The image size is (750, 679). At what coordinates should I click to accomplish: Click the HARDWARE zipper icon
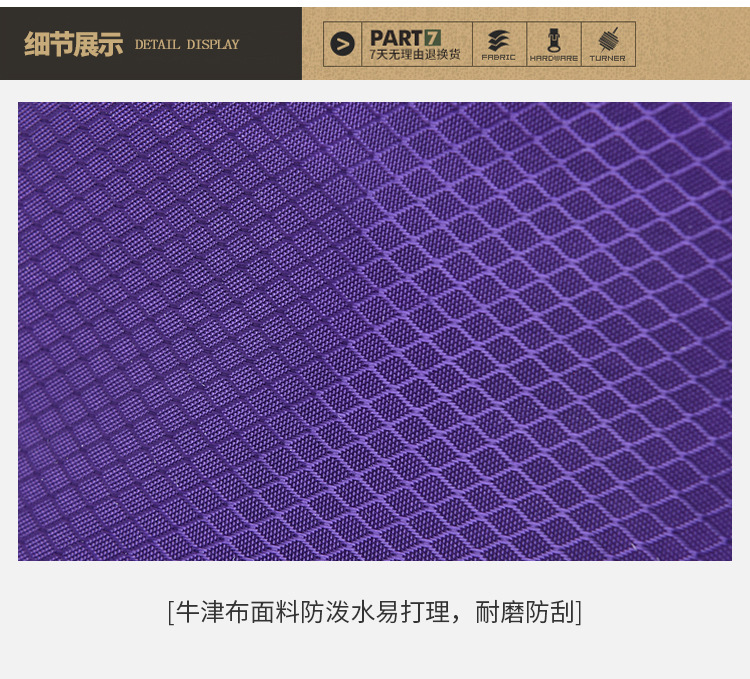(553, 40)
